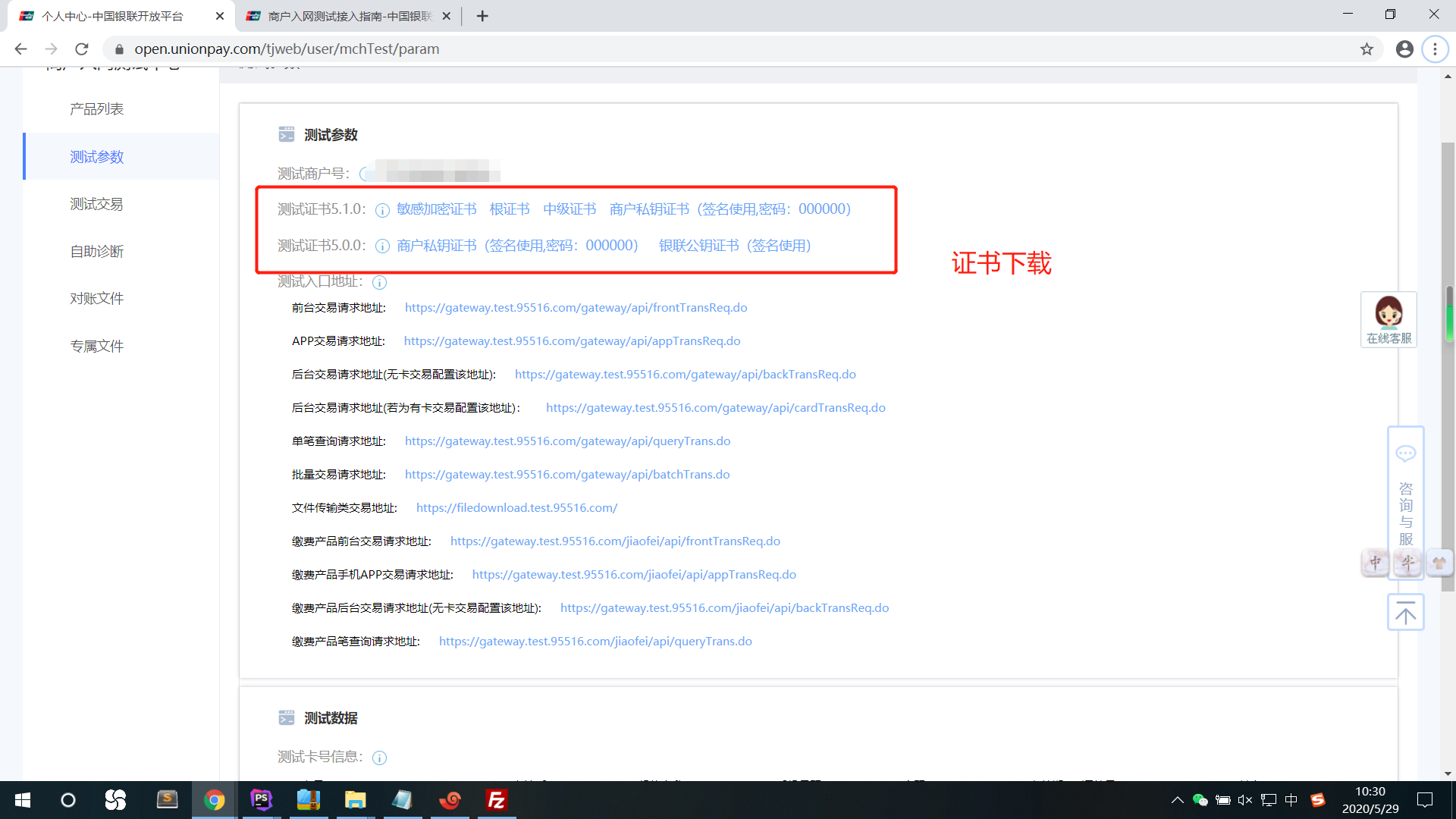The image size is (1456, 819).
Task: Toggle the bookmark star in address bar
Action: (1367, 49)
